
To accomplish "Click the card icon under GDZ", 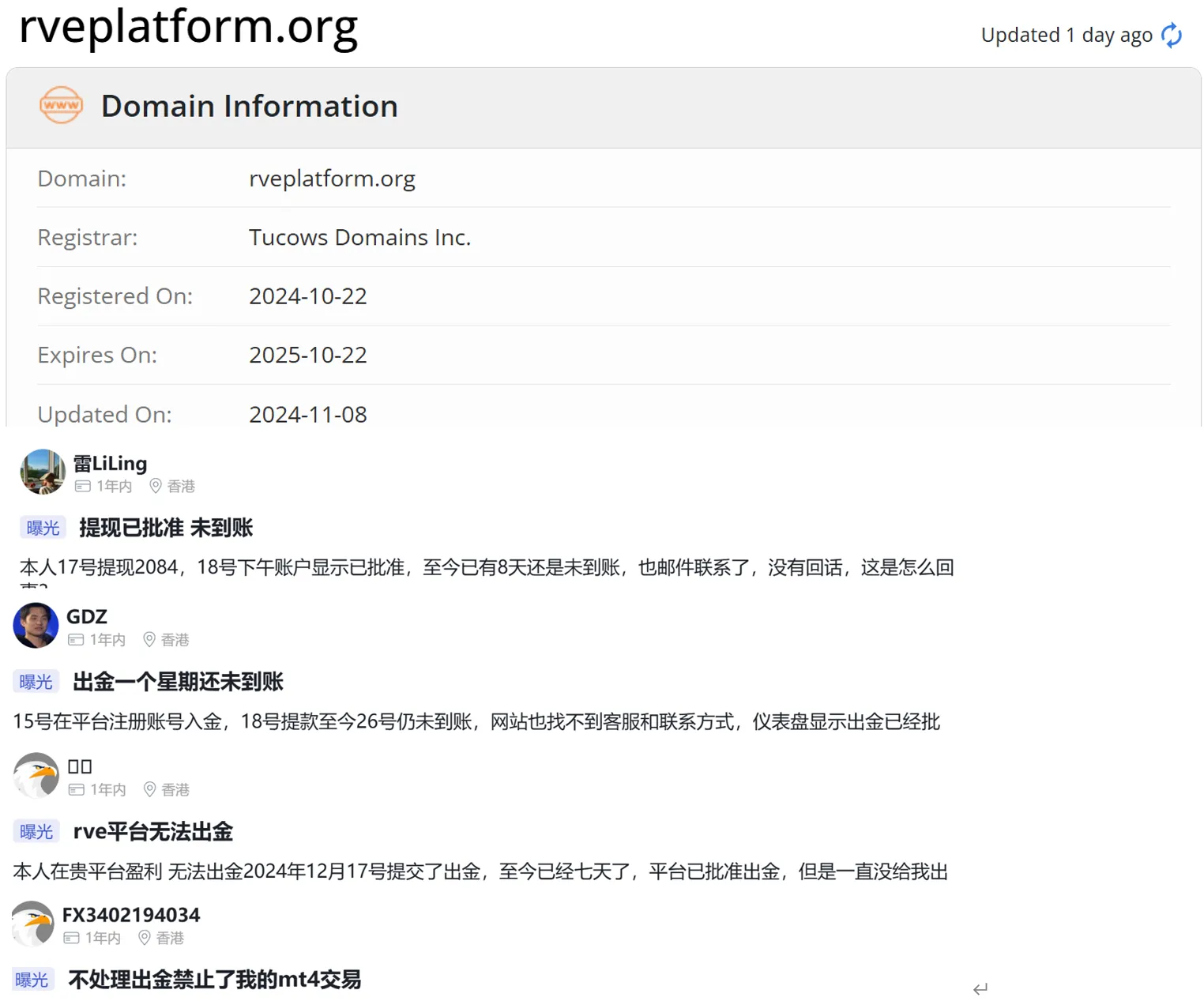I will pyautogui.click(x=76, y=639).
